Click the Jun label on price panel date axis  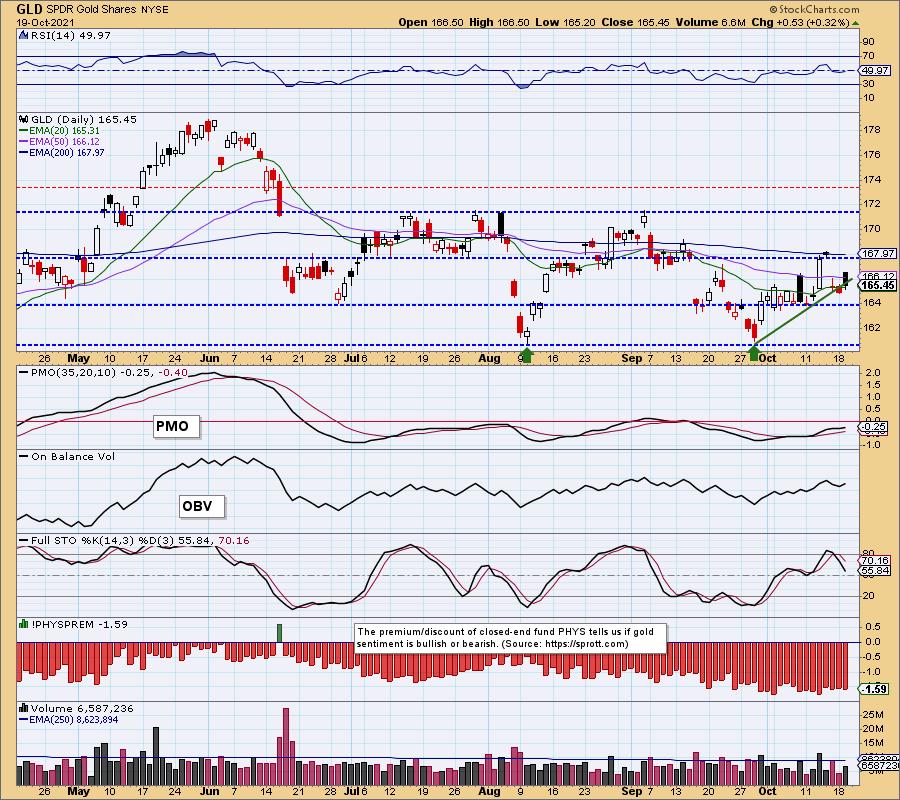tap(210, 358)
